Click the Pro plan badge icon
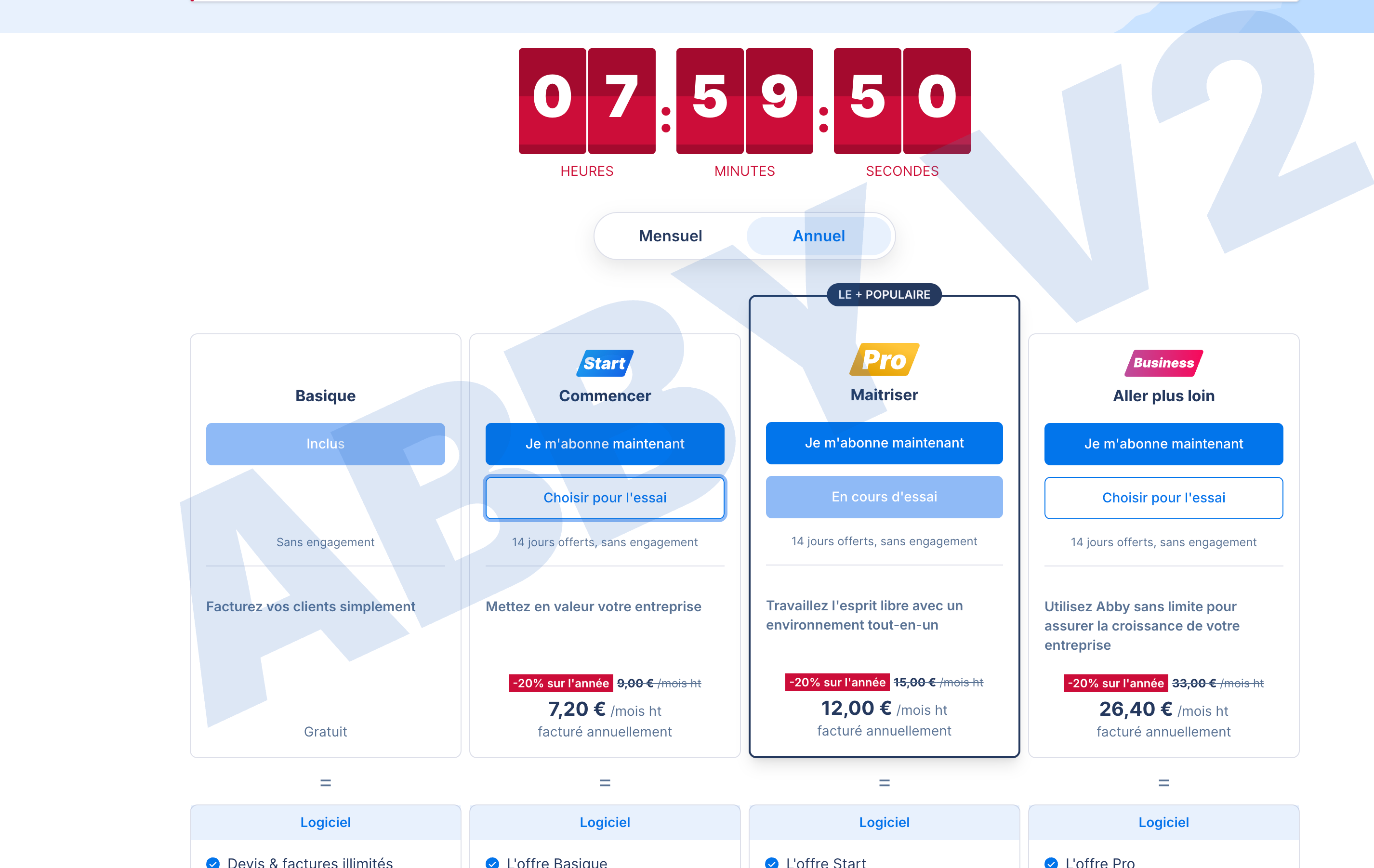 tap(884, 359)
